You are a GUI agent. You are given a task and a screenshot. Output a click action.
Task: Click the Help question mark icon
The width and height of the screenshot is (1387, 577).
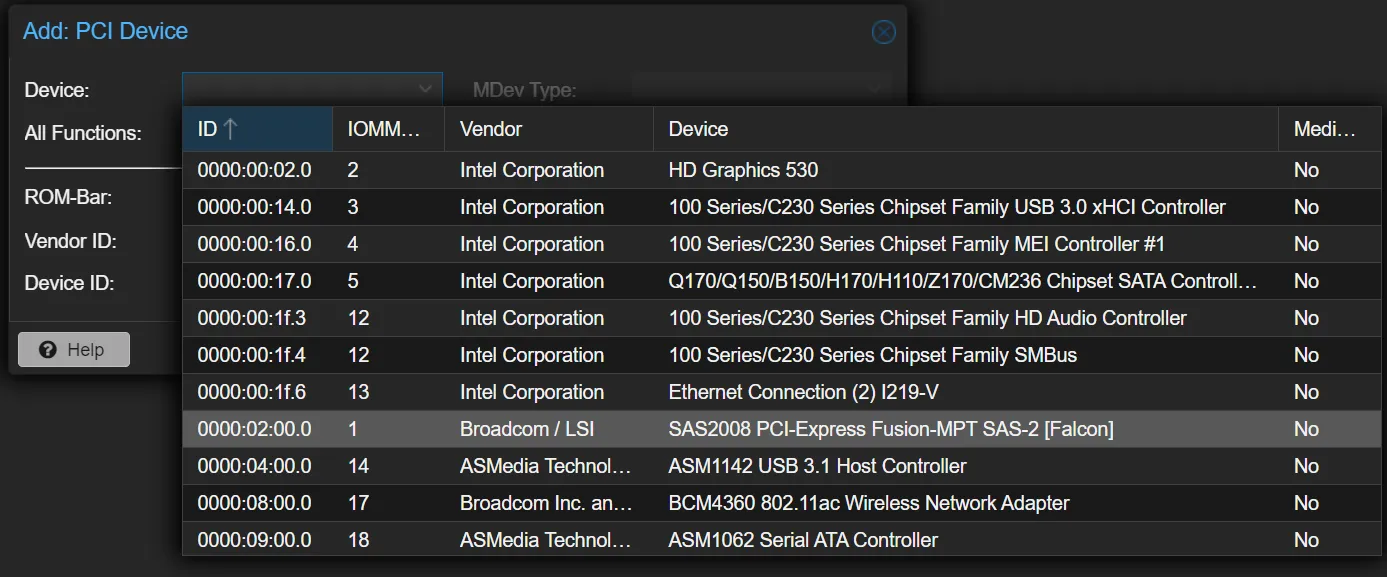click(47, 349)
